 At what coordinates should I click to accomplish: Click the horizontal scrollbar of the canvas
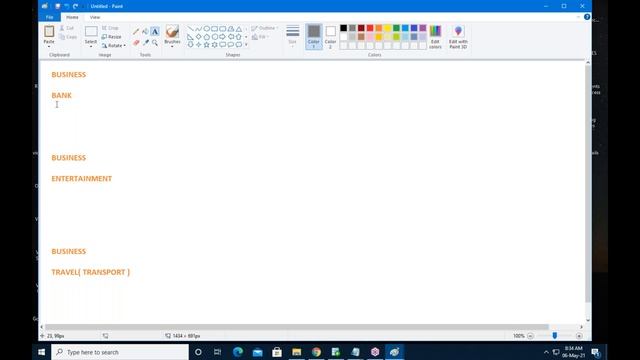[297, 327]
